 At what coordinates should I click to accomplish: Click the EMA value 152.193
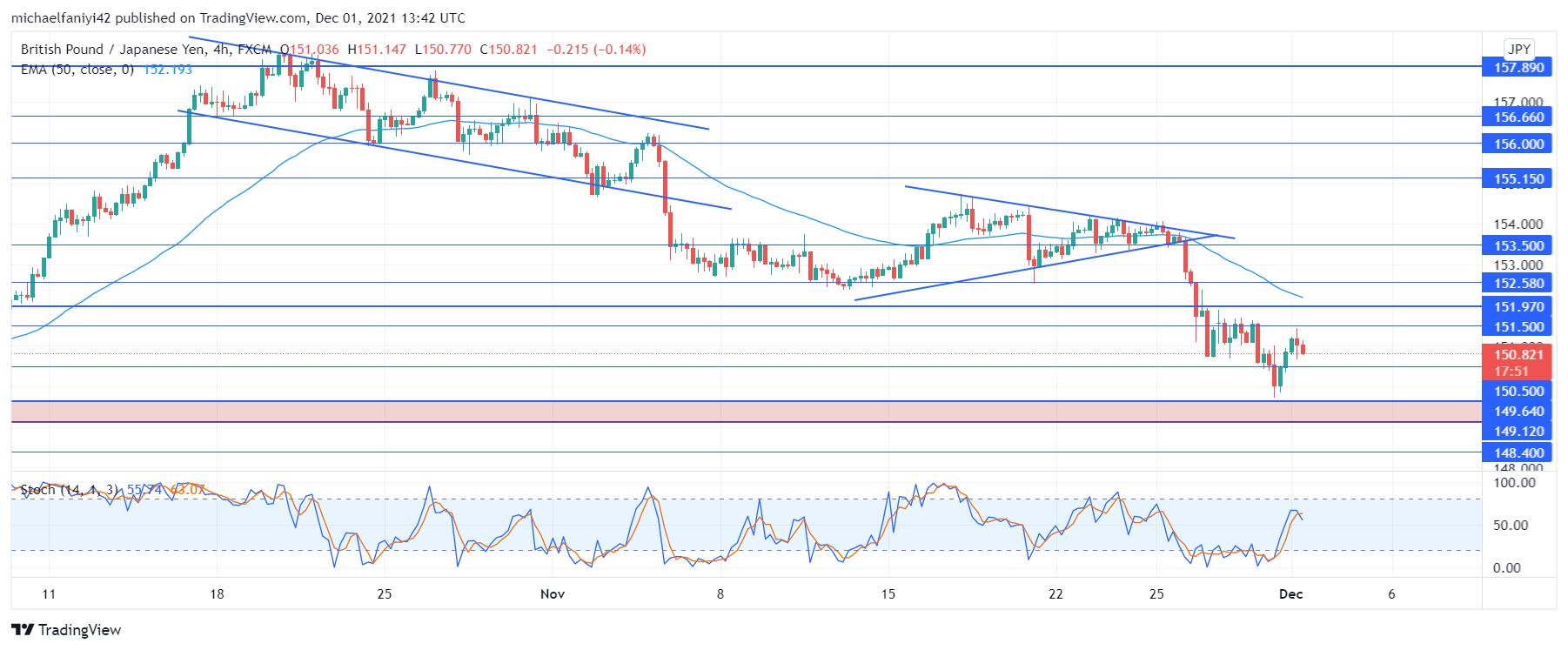167,70
